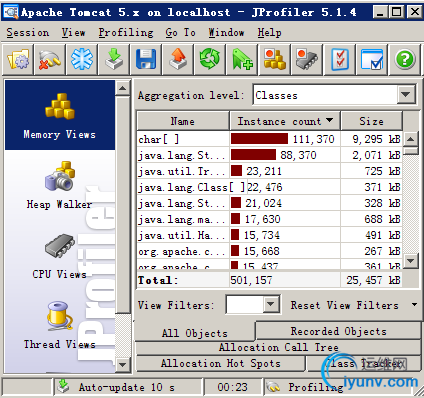Screen dimensions: 424x398
Task: Click the 00:23 timer in status bar
Action: point(233,387)
